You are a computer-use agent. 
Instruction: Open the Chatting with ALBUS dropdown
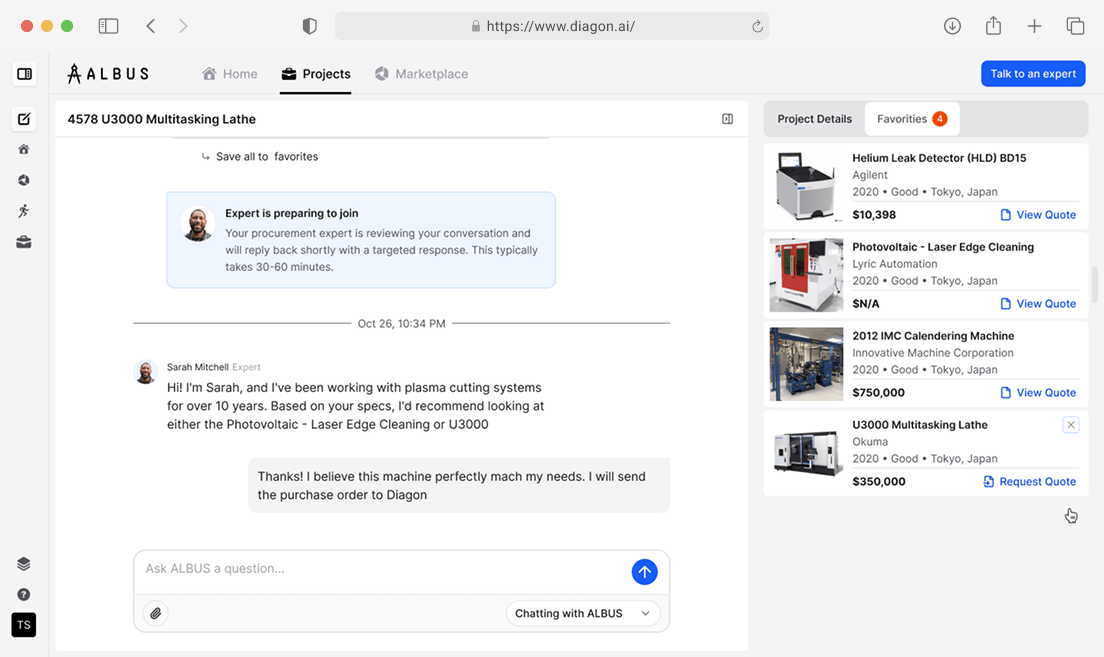click(583, 613)
